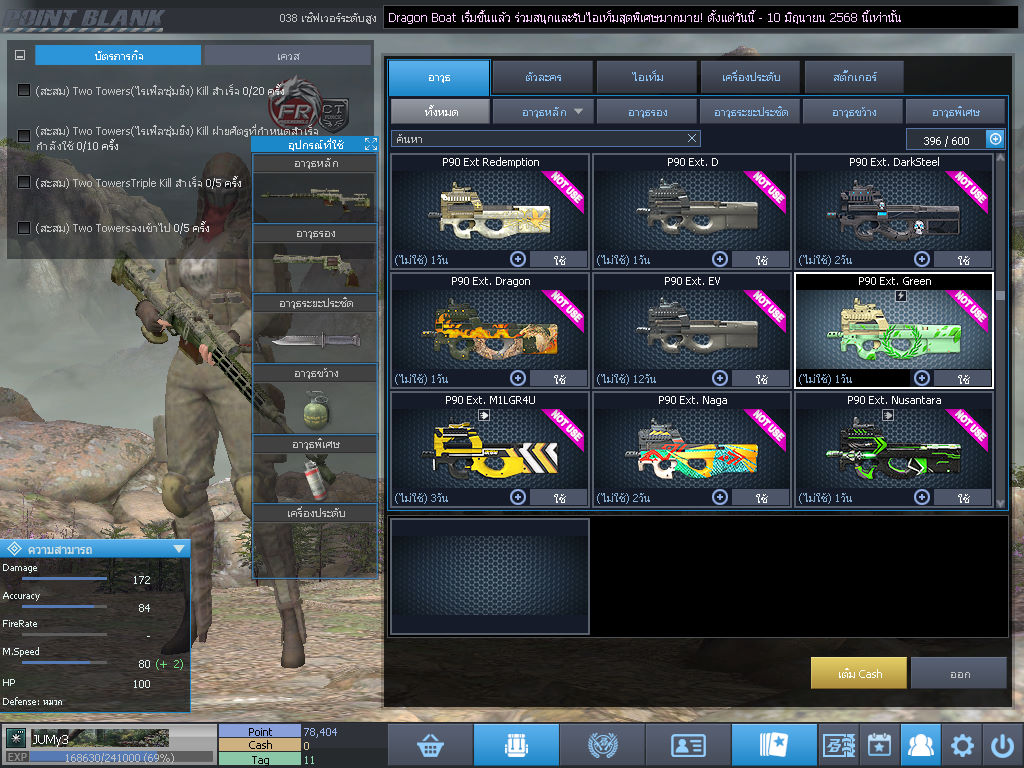Select the บัตรภารกิจ tab

coord(118,56)
